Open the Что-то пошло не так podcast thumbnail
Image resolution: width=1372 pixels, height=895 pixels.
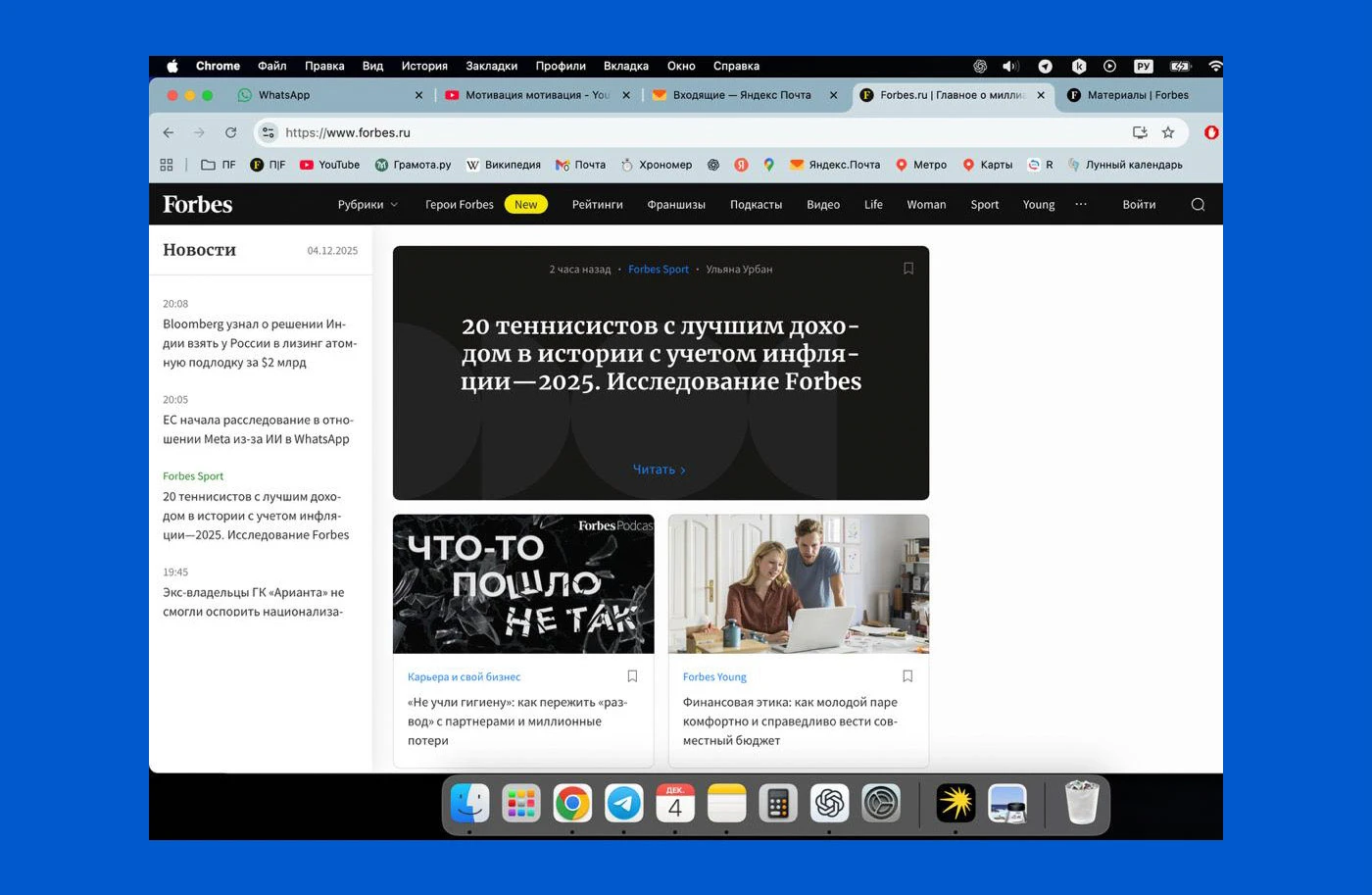[x=523, y=584]
